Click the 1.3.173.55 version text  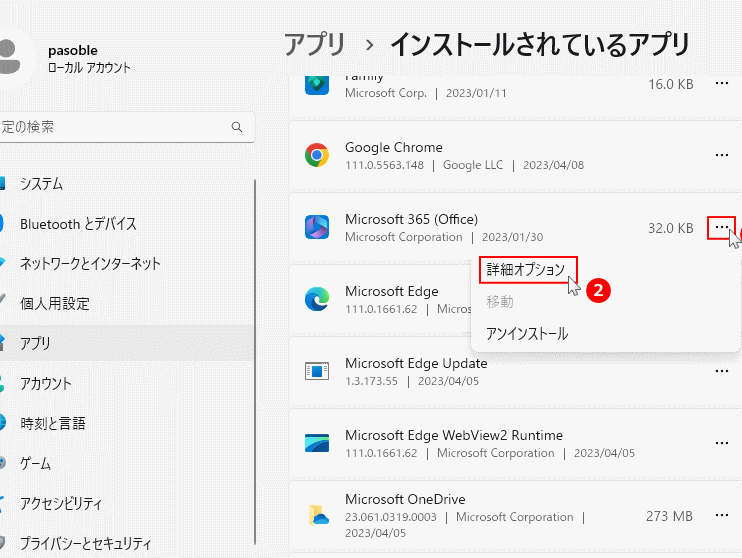coord(371,381)
